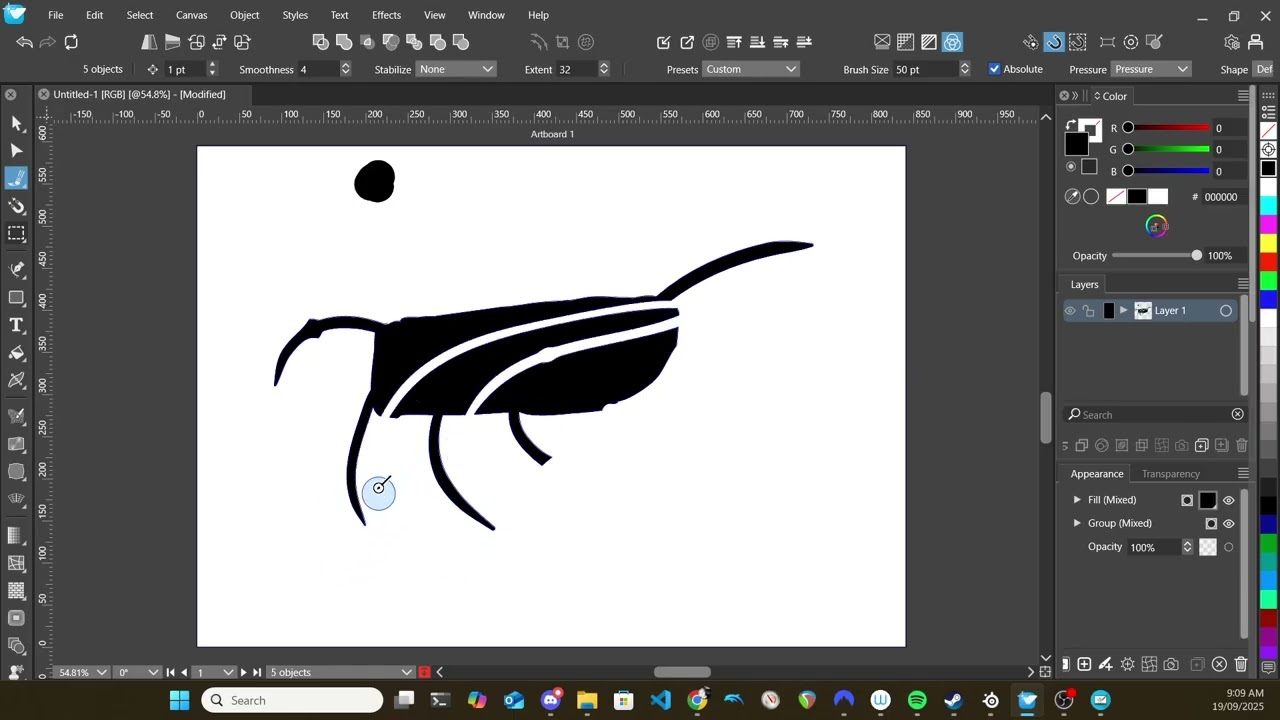Click the trash icon in Layers panel
The height and width of the screenshot is (720, 1280).
1242,445
